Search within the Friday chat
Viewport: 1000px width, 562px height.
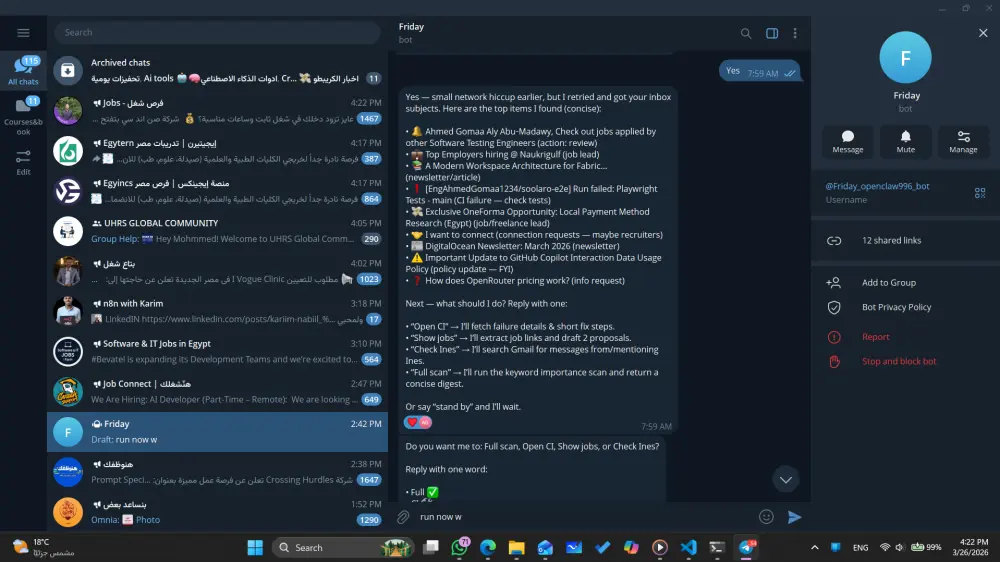coord(746,33)
